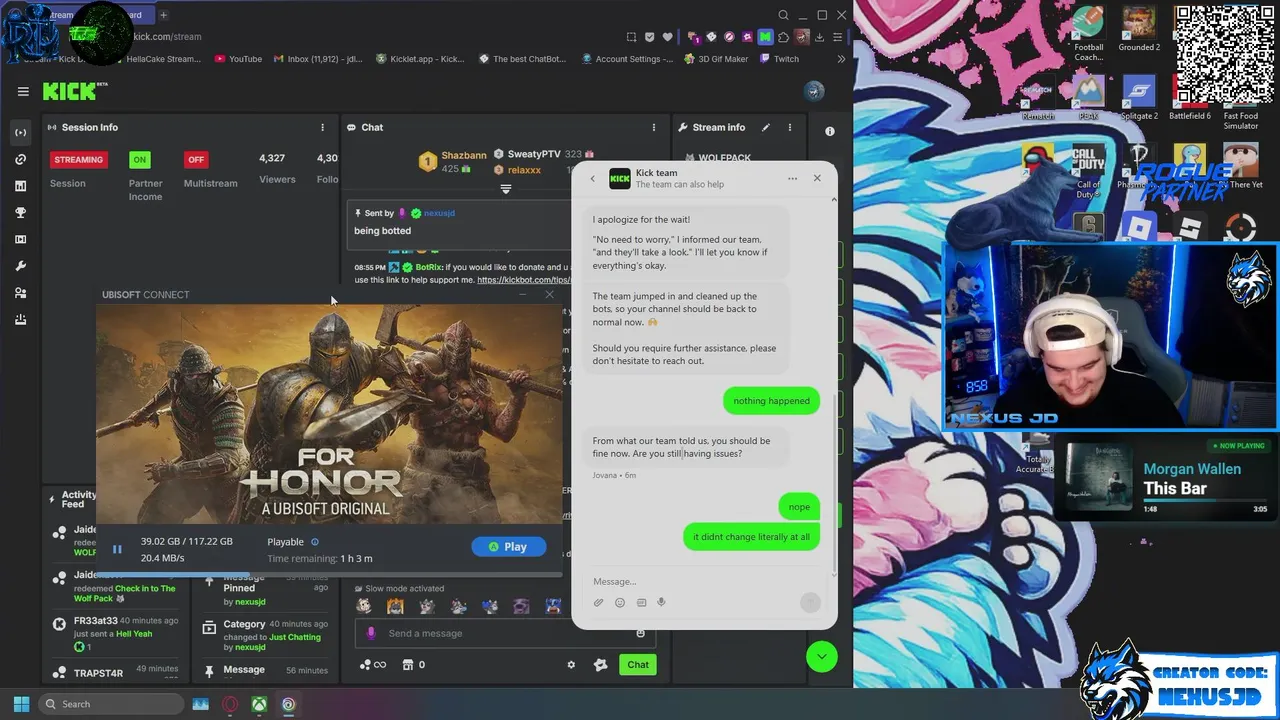This screenshot has height=720, width=1280.
Task: Open a new browser tab
Action: (x=163, y=15)
